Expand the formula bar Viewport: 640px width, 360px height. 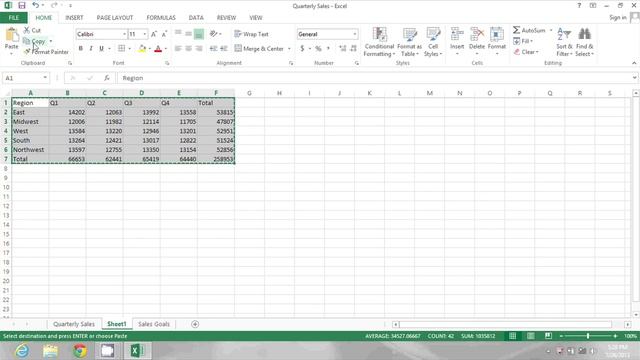point(634,78)
